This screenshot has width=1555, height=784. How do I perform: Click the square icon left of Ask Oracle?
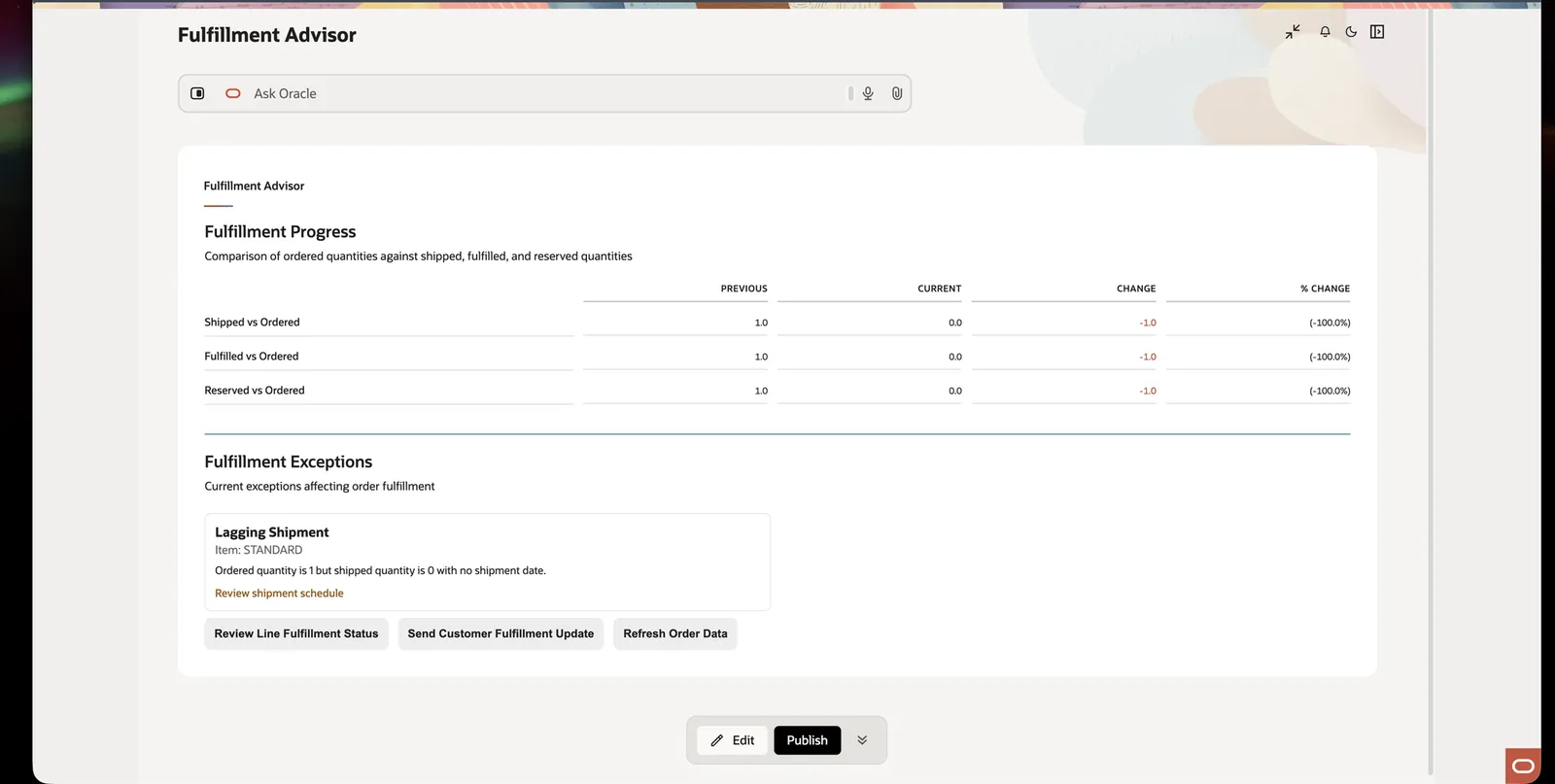coord(197,93)
